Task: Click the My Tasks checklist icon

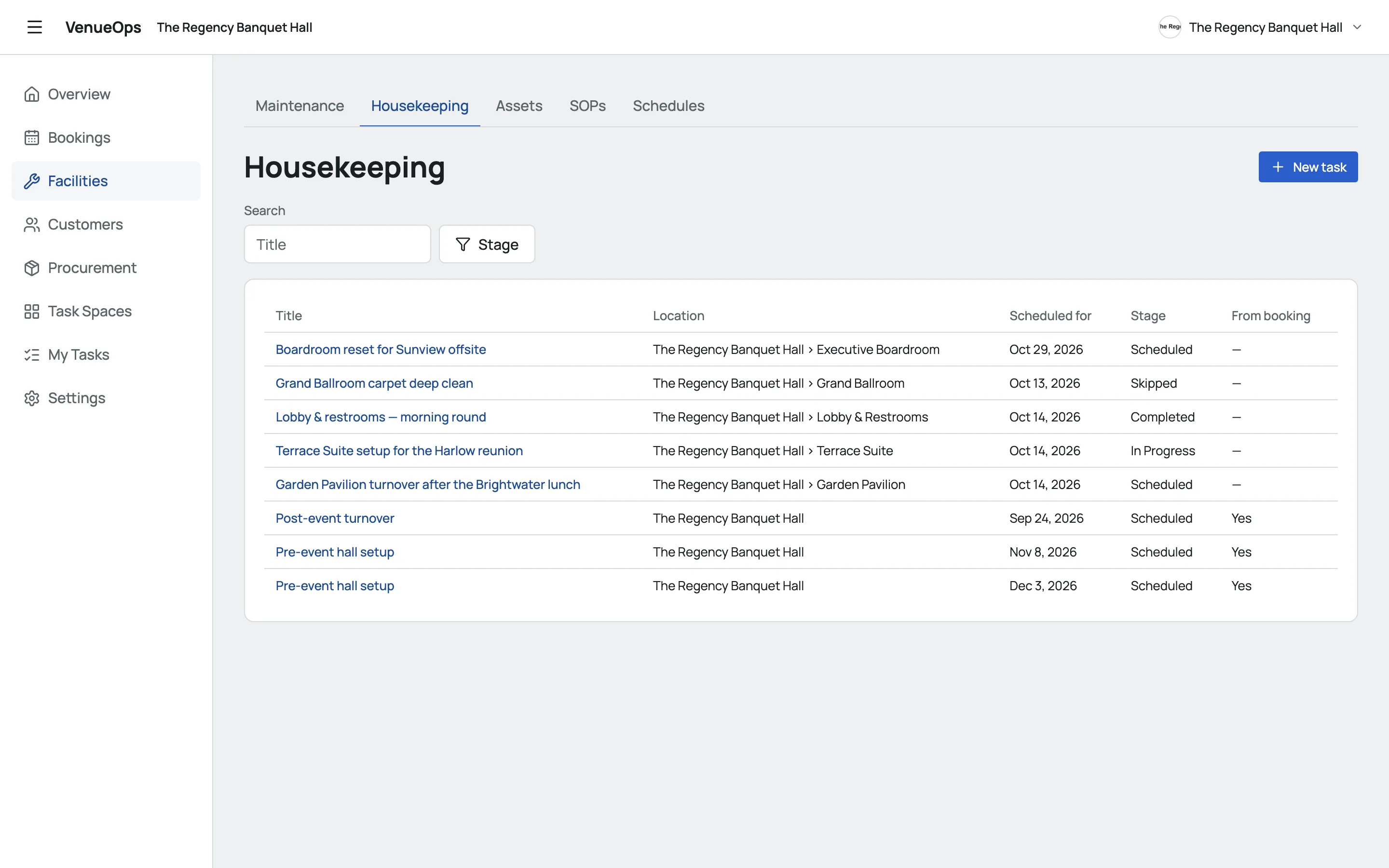Action: point(31,355)
